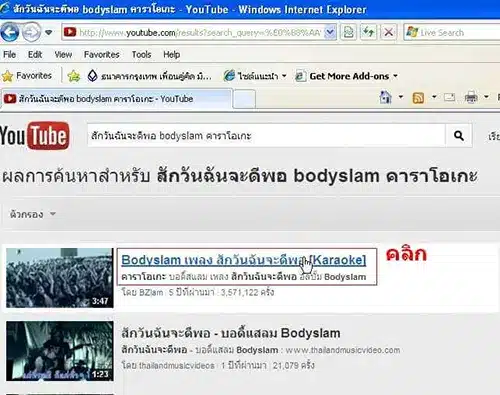Image resolution: width=500 pixels, height=395 pixels.
Task: Open recent pages dropdown beside Forward arrow
Action: pyautogui.click(x=49, y=32)
